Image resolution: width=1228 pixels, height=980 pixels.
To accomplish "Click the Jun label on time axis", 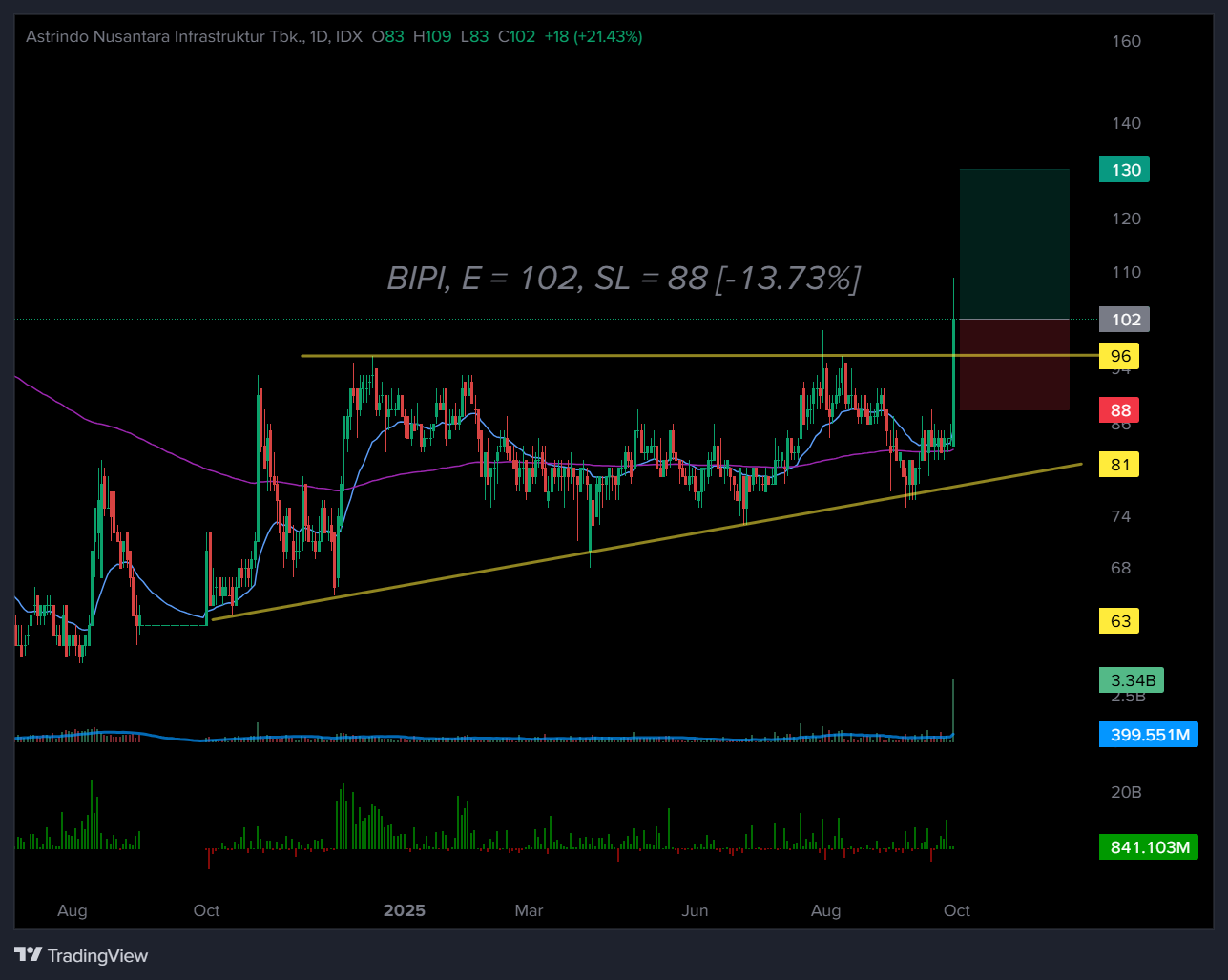I will click(695, 910).
